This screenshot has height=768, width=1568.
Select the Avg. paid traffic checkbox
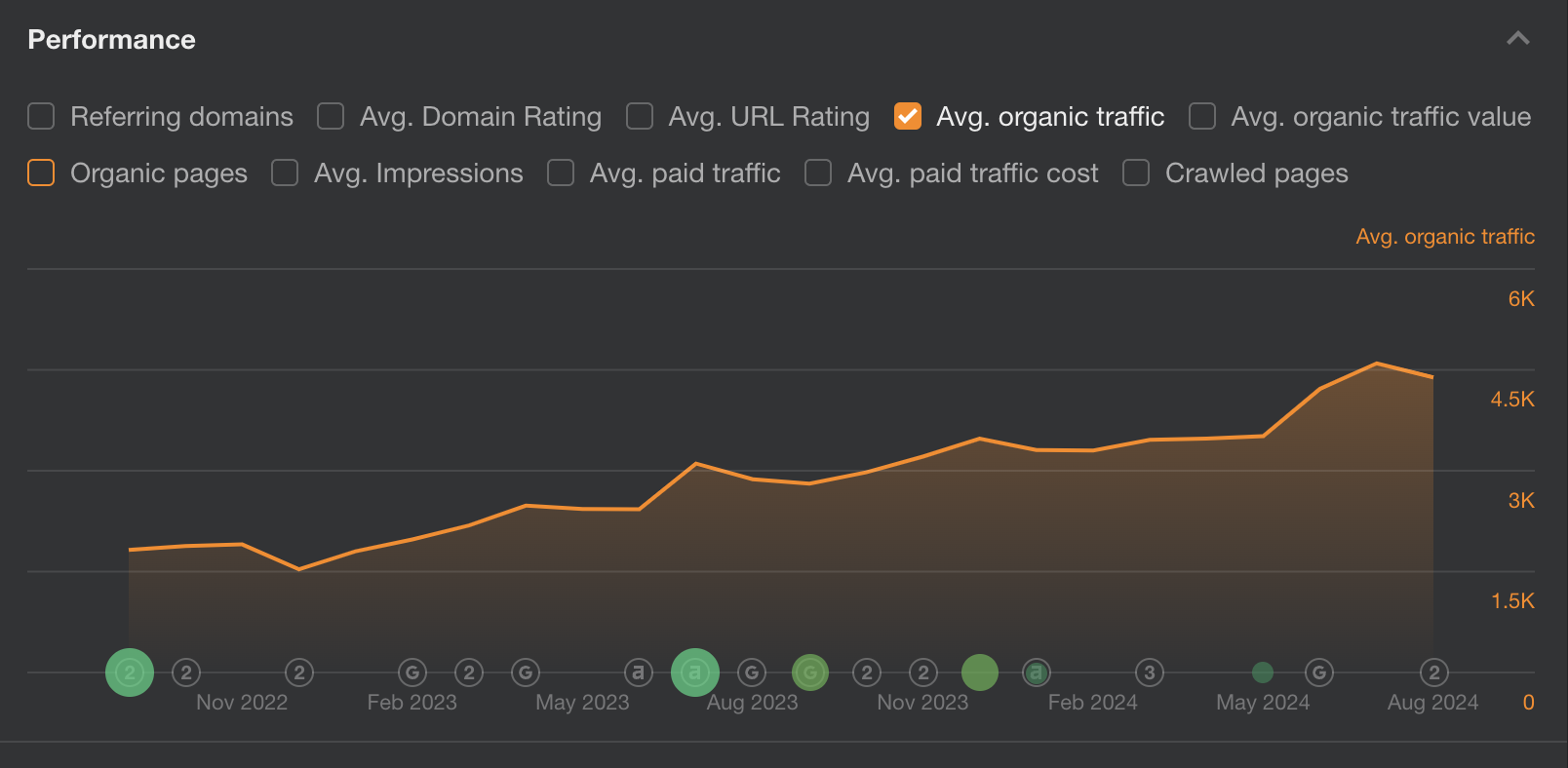pyautogui.click(x=561, y=173)
